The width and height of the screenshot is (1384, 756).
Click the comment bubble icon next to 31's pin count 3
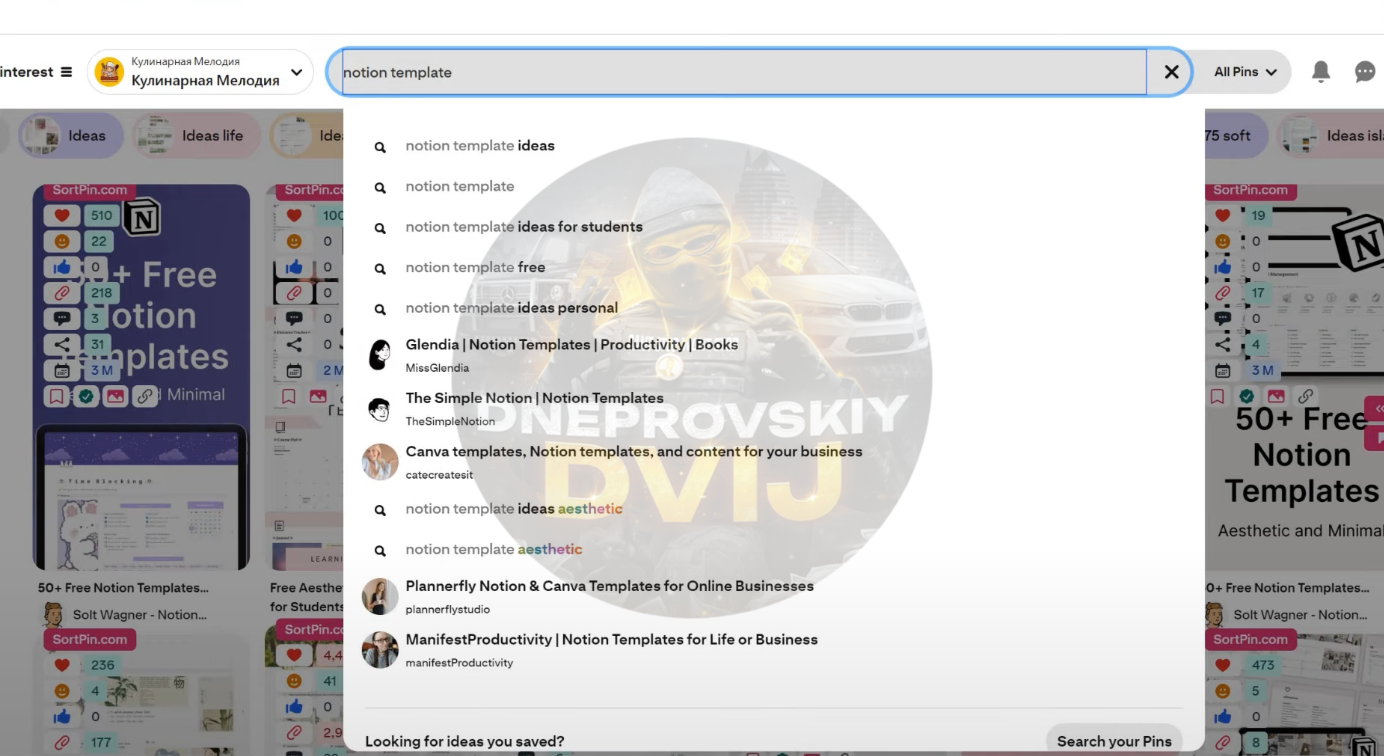(62, 319)
